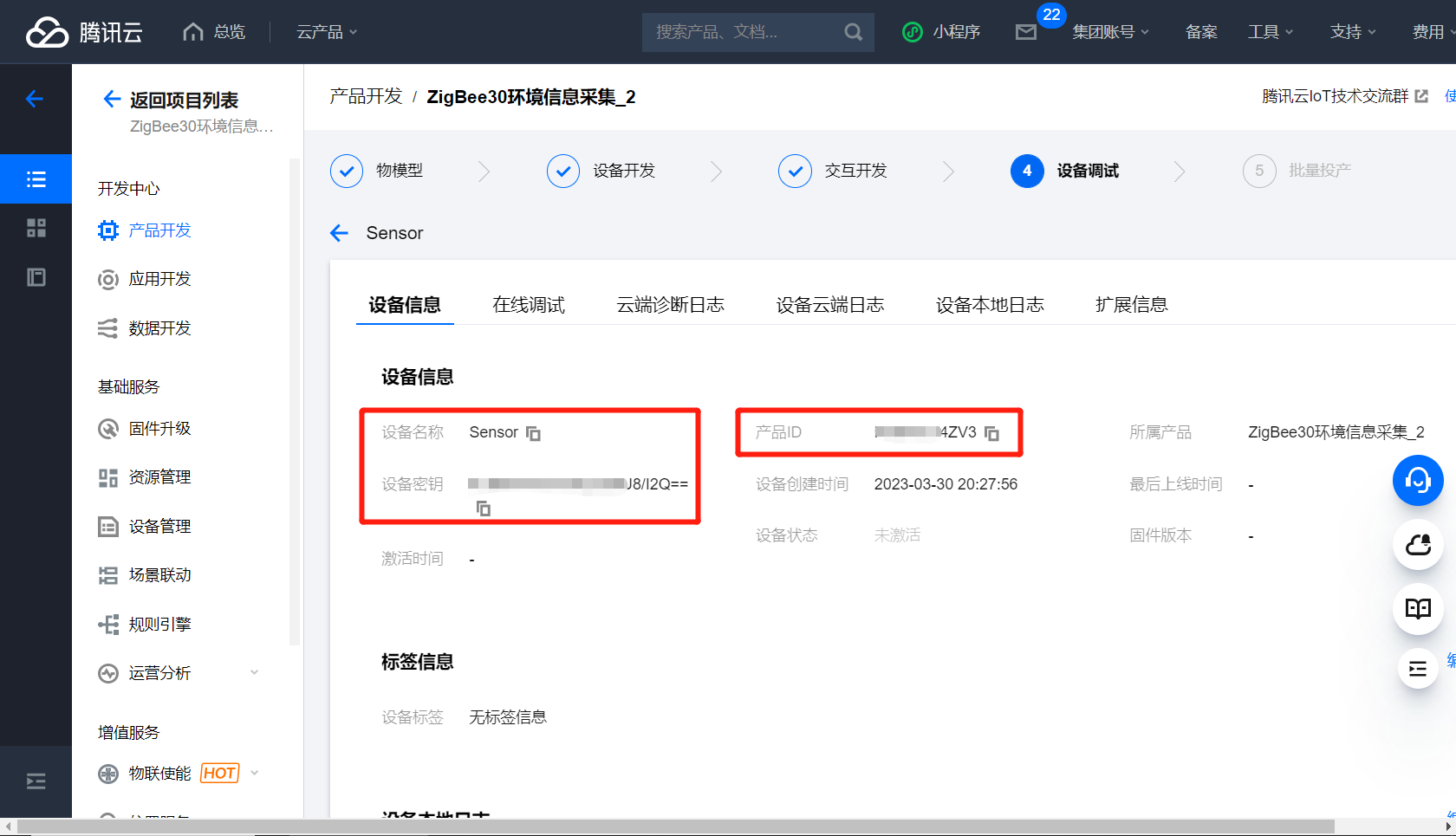This screenshot has width=1456, height=836.
Task: Open the floating documentation book icon
Action: click(x=1418, y=609)
